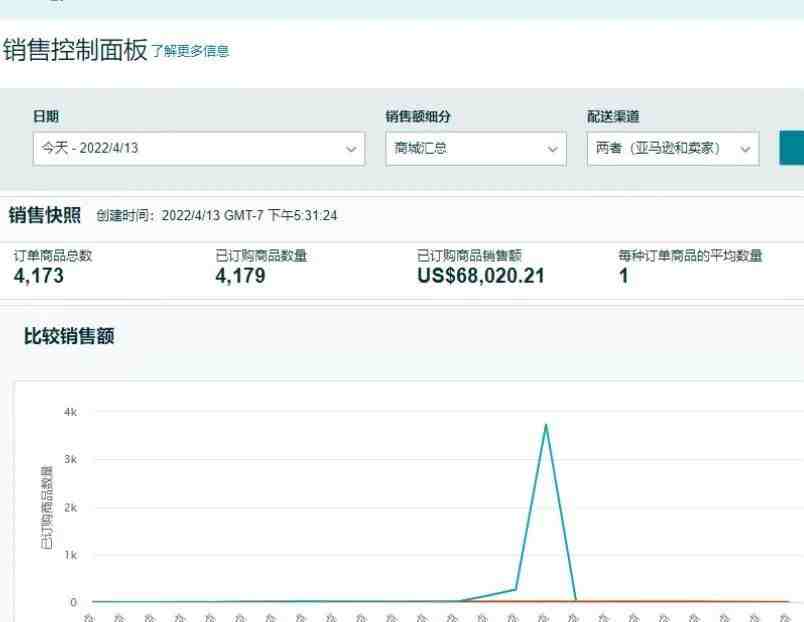Click the 每种订单商品的平均数量 value 1
The image size is (804, 622).
623,276
